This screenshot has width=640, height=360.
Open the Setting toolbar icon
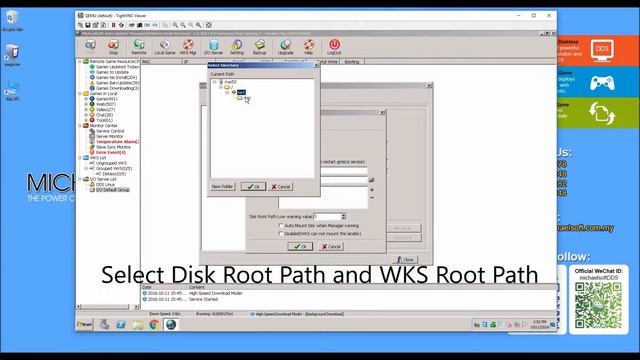click(x=237, y=47)
